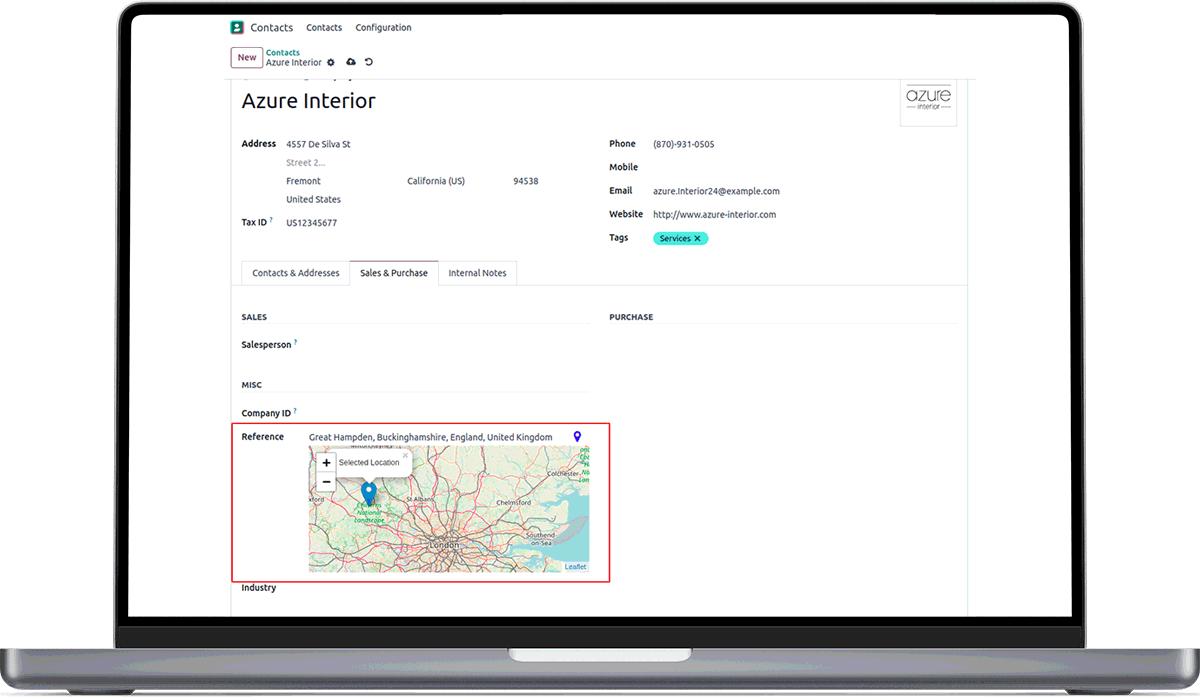
Task: Show Tax ID help tooltip mark
Action: pyautogui.click(x=271, y=219)
